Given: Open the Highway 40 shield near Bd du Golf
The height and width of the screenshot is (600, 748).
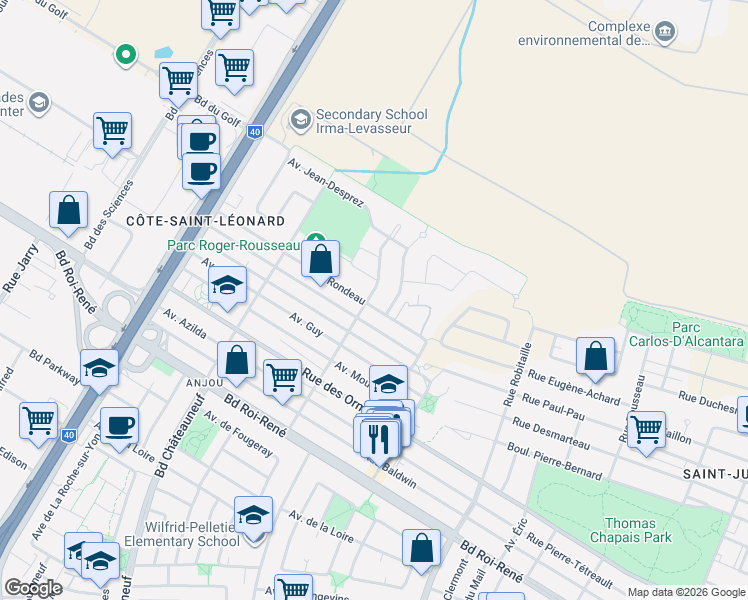Looking at the screenshot, I should click(x=255, y=132).
